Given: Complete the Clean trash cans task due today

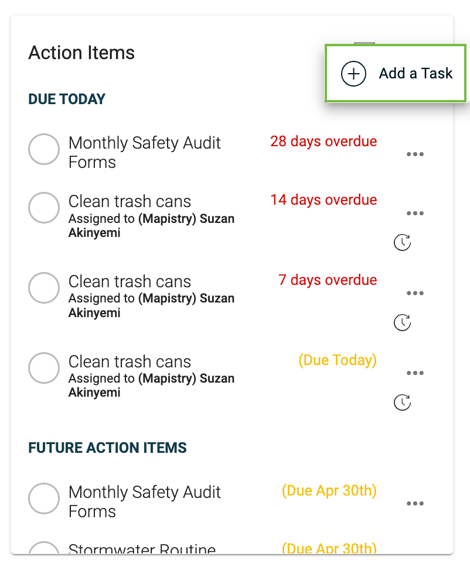Looking at the screenshot, I should click(x=44, y=368).
